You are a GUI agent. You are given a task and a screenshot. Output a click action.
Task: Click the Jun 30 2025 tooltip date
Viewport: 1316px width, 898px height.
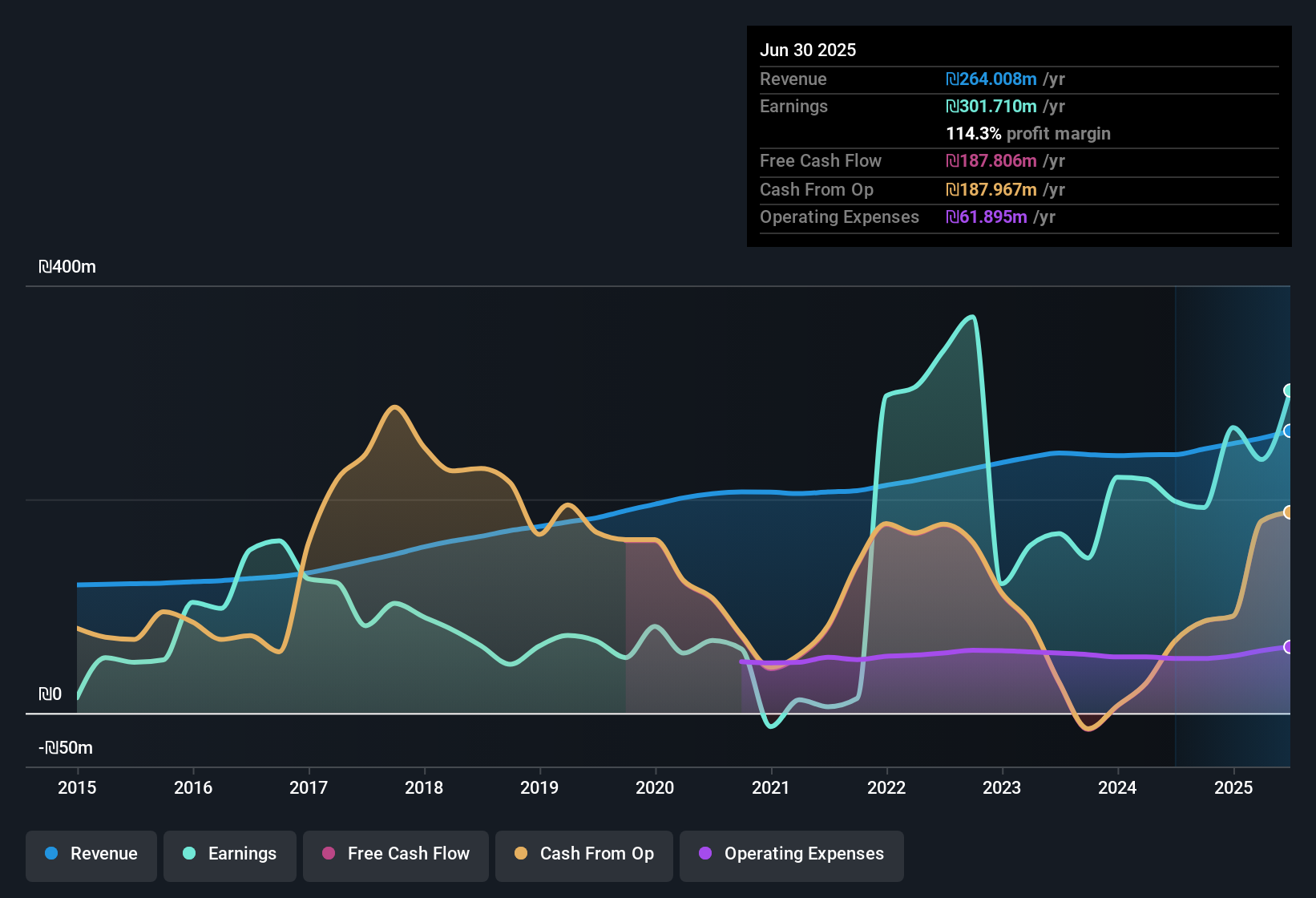point(808,51)
